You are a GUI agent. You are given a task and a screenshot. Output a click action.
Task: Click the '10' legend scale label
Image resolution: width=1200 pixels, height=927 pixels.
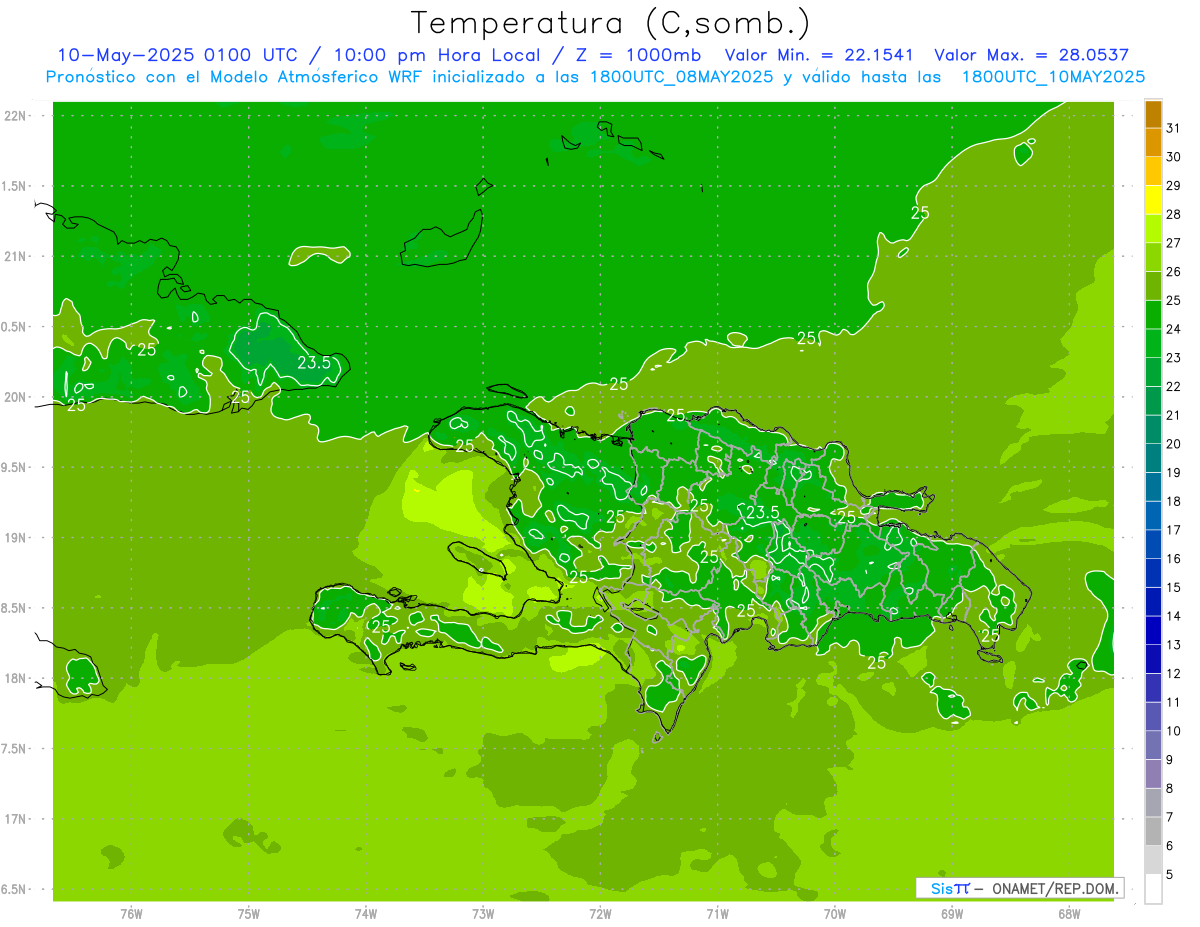pos(1174,731)
